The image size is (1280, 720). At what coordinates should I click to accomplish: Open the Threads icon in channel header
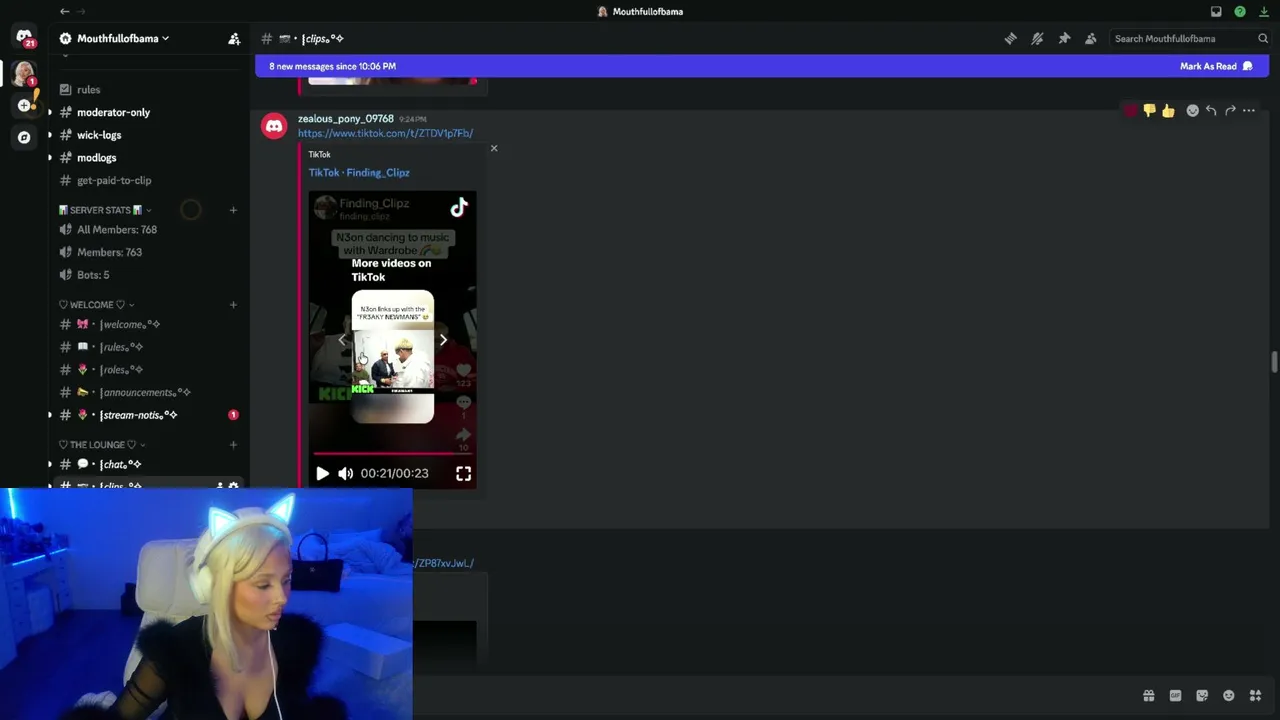(1011, 38)
